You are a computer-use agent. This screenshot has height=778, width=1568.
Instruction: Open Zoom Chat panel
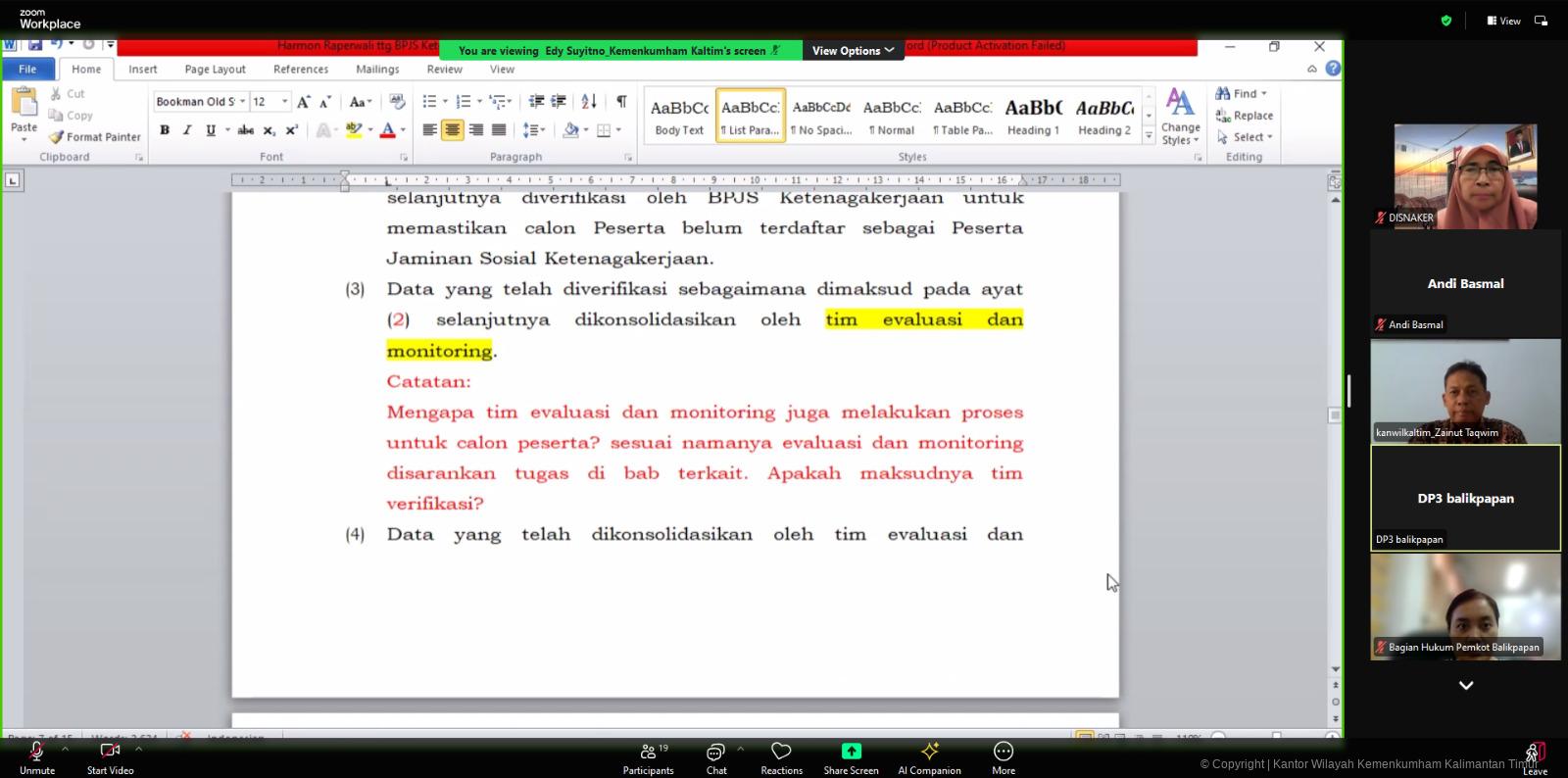click(x=716, y=757)
